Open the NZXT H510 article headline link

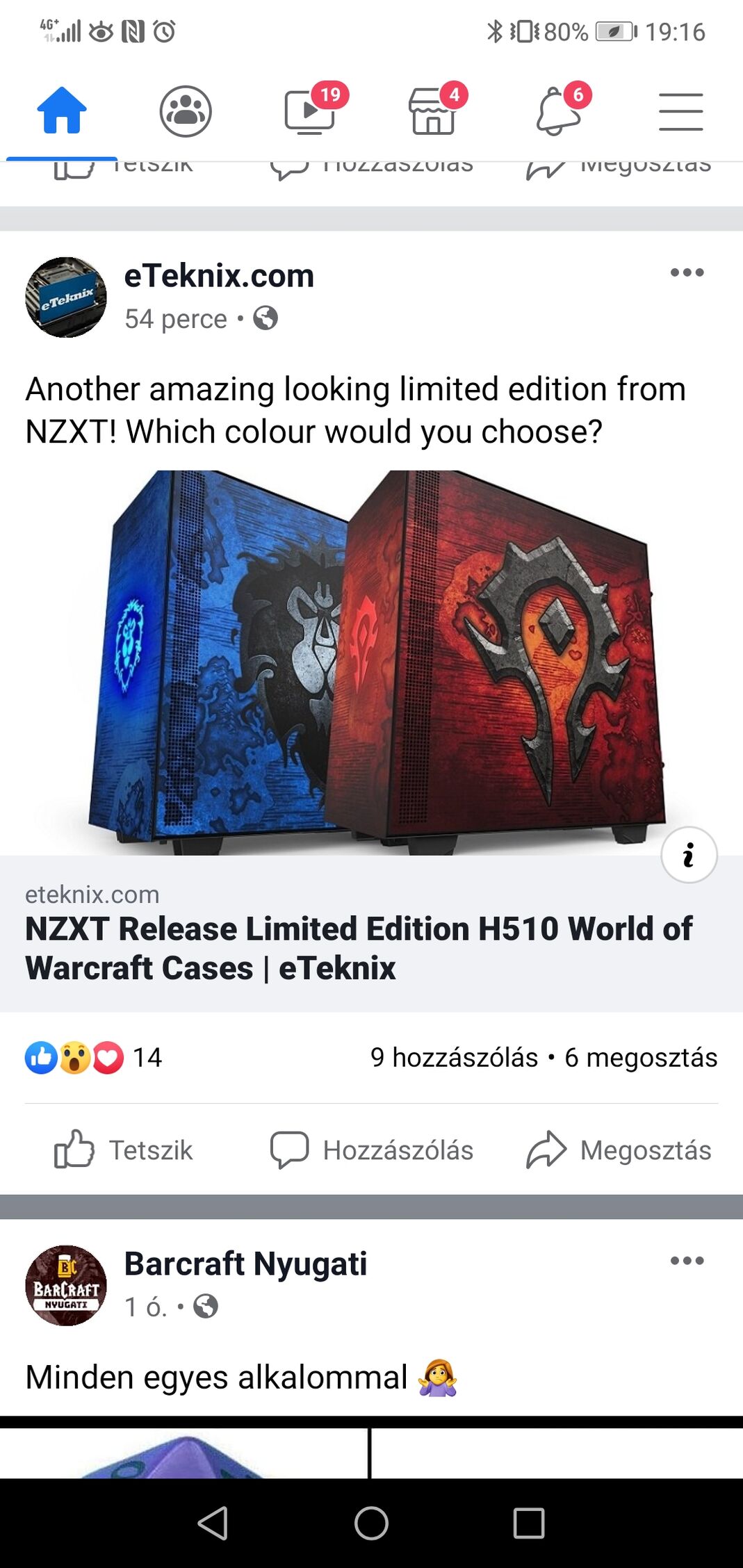pos(359,948)
